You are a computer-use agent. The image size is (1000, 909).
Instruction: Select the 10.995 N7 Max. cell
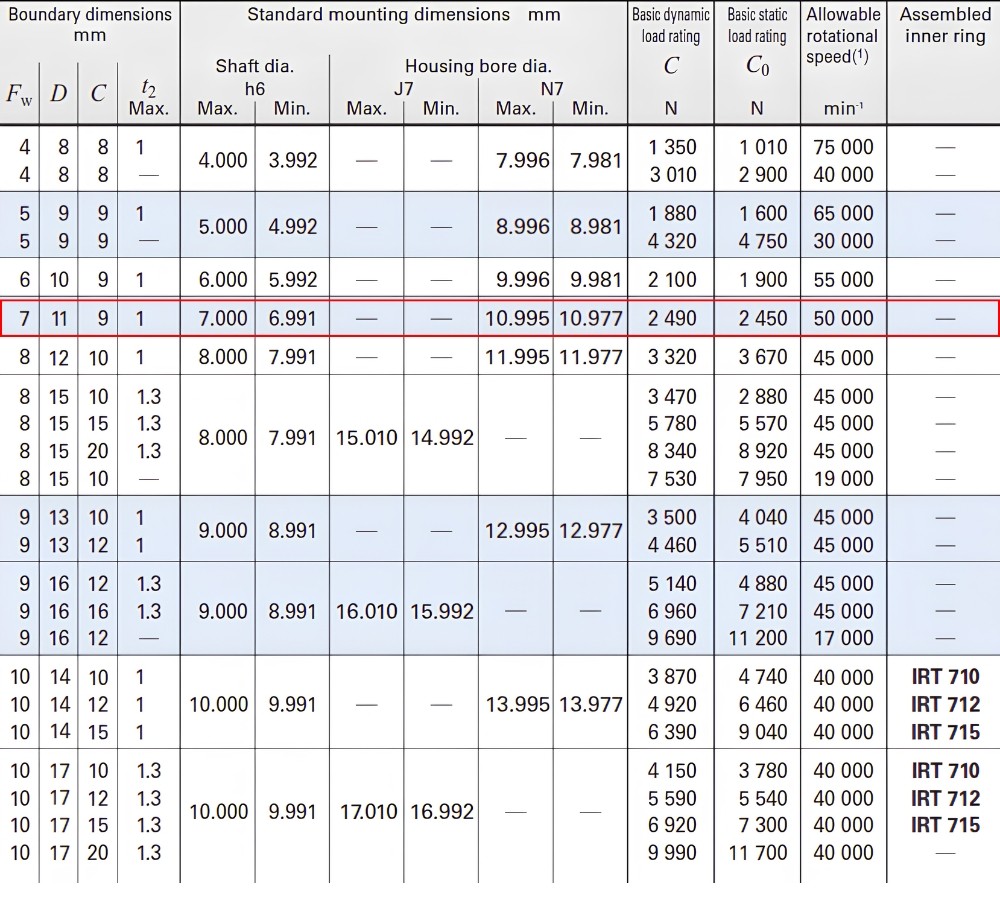517,318
